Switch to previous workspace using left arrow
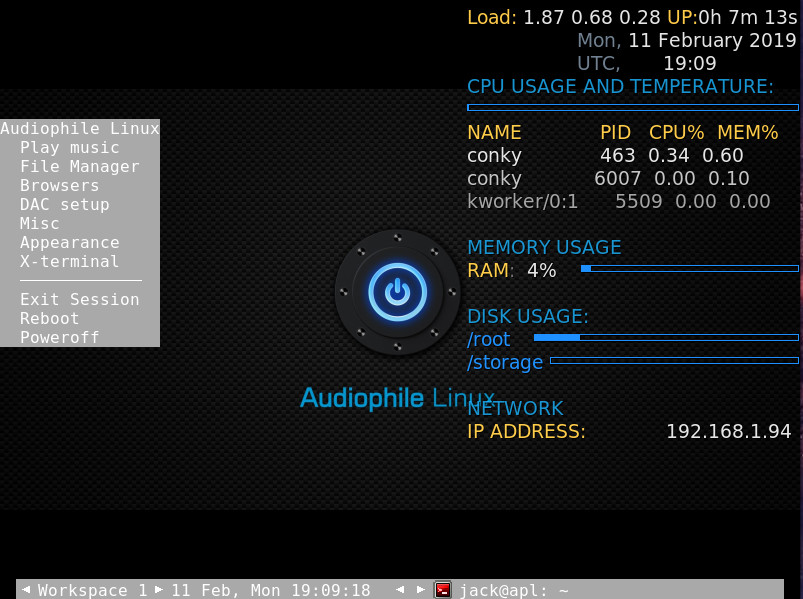The height and width of the screenshot is (599, 803). (26, 590)
